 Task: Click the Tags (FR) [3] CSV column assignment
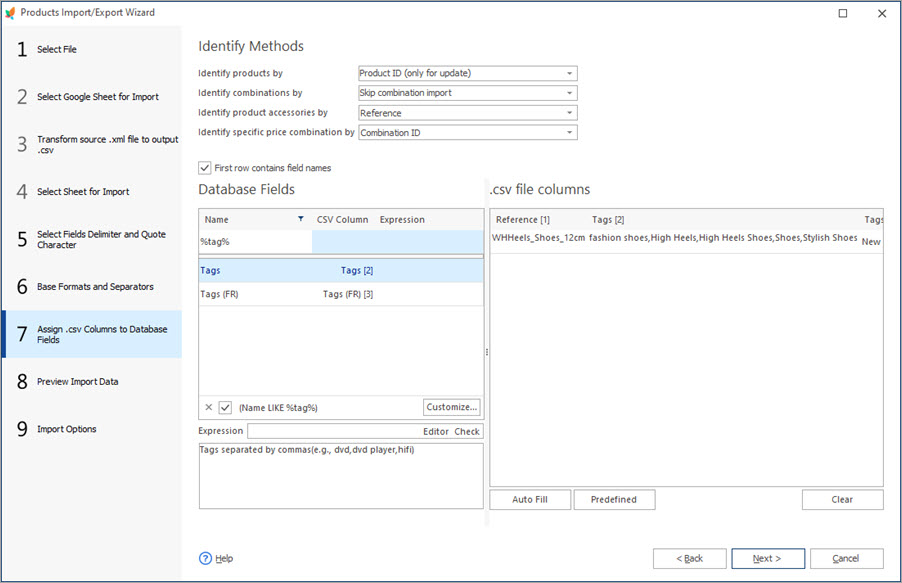click(347, 294)
